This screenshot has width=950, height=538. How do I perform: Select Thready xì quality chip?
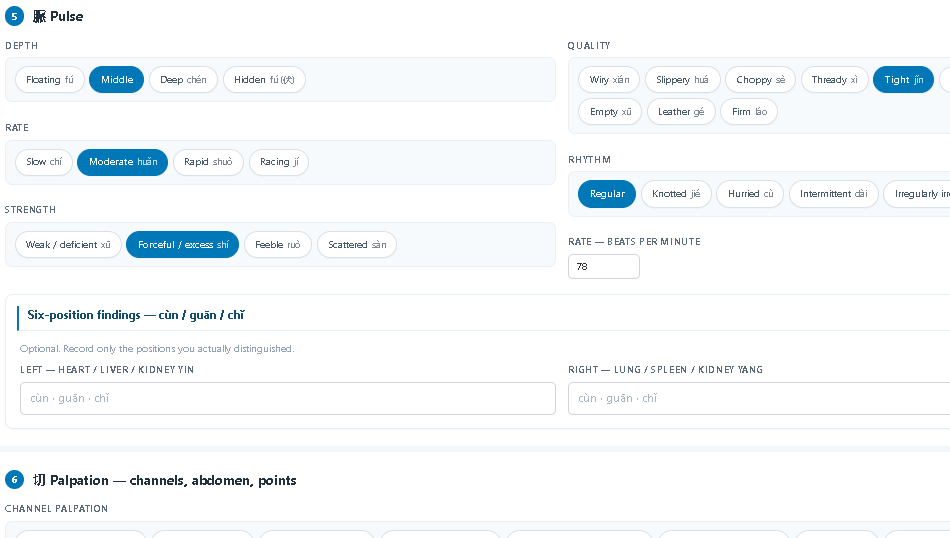[x=834, y=79]
